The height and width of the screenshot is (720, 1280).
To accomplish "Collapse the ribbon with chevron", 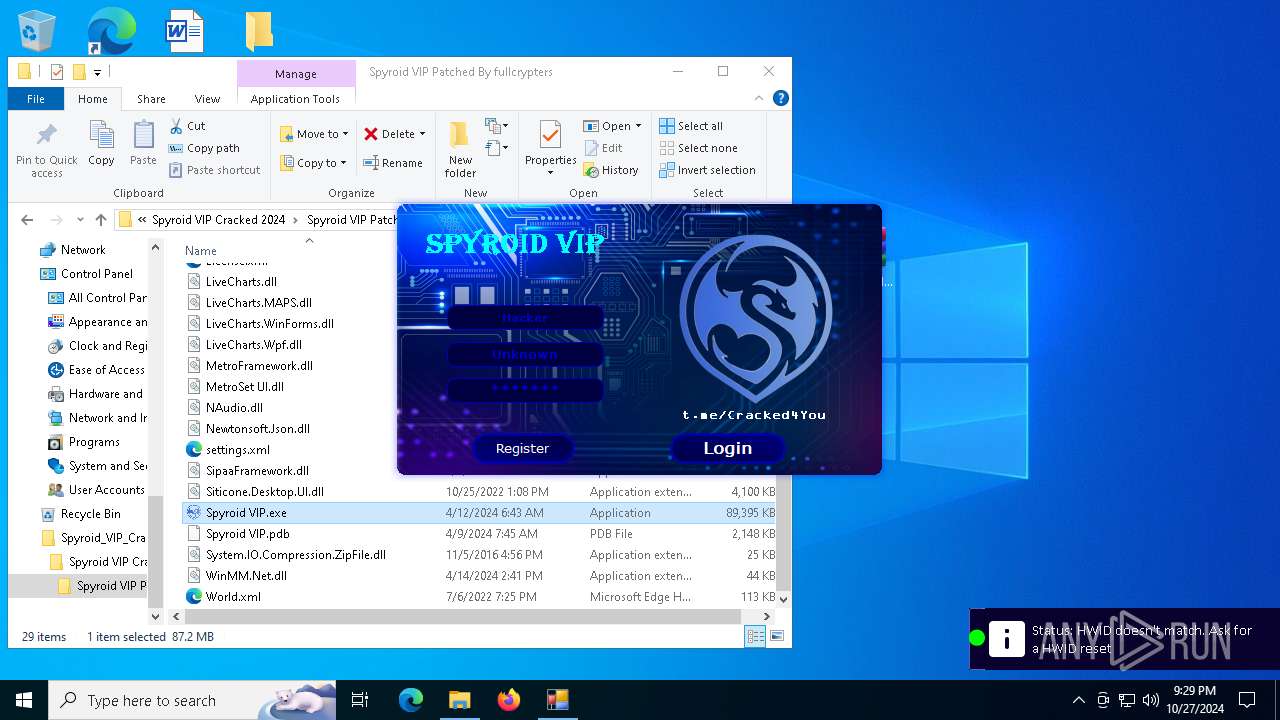I will pos(760,98).
